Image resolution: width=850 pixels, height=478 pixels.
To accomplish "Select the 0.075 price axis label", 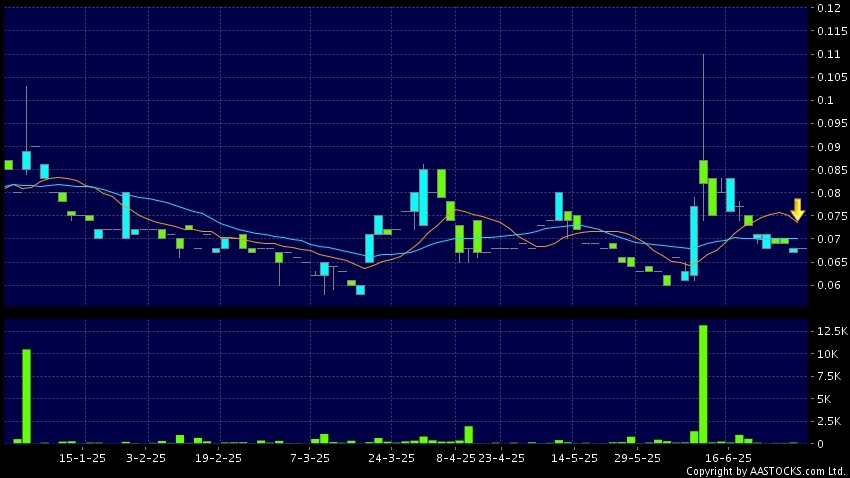I will tap(832, 216).
